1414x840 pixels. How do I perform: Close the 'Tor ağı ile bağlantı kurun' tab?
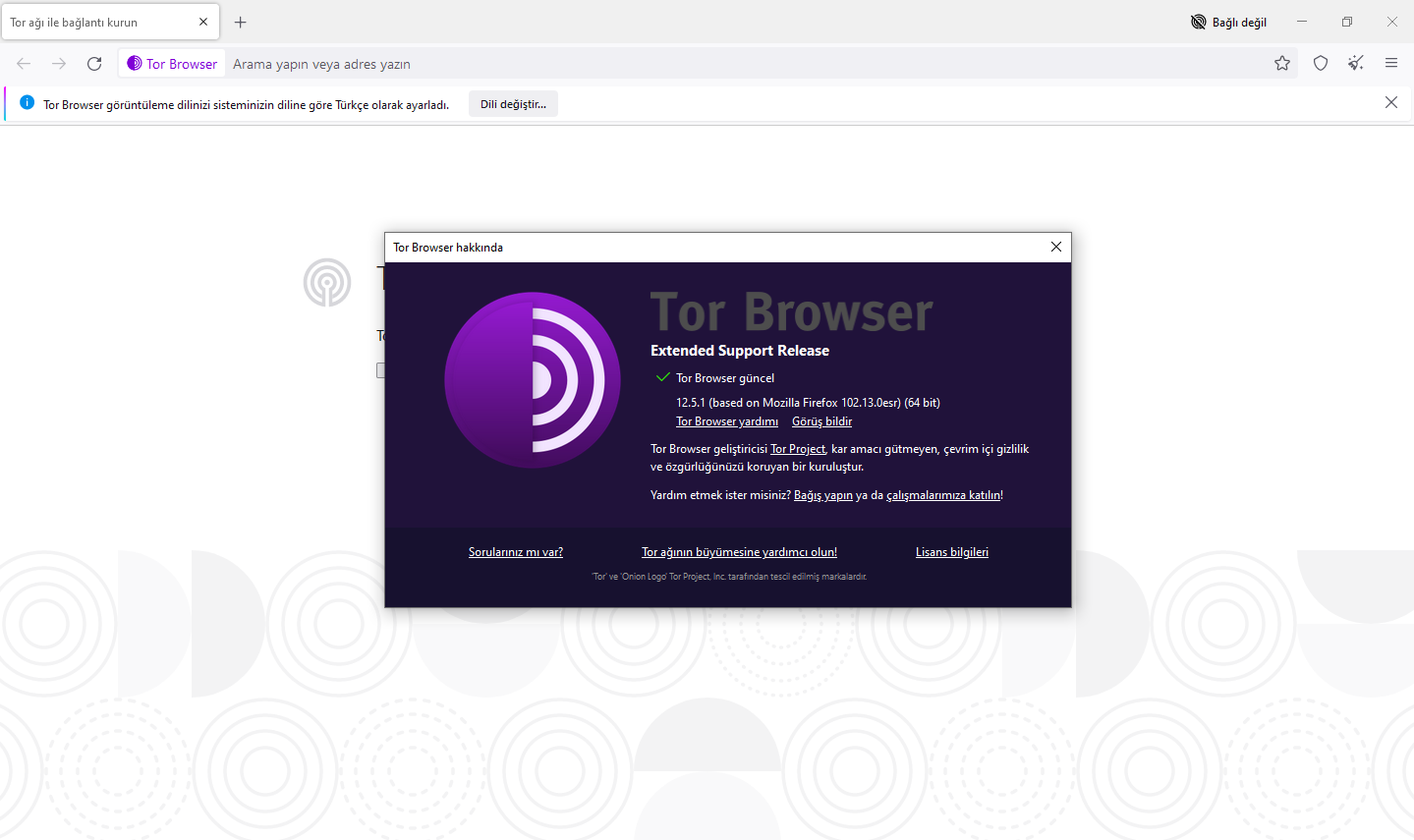click(x=203, y=22)
